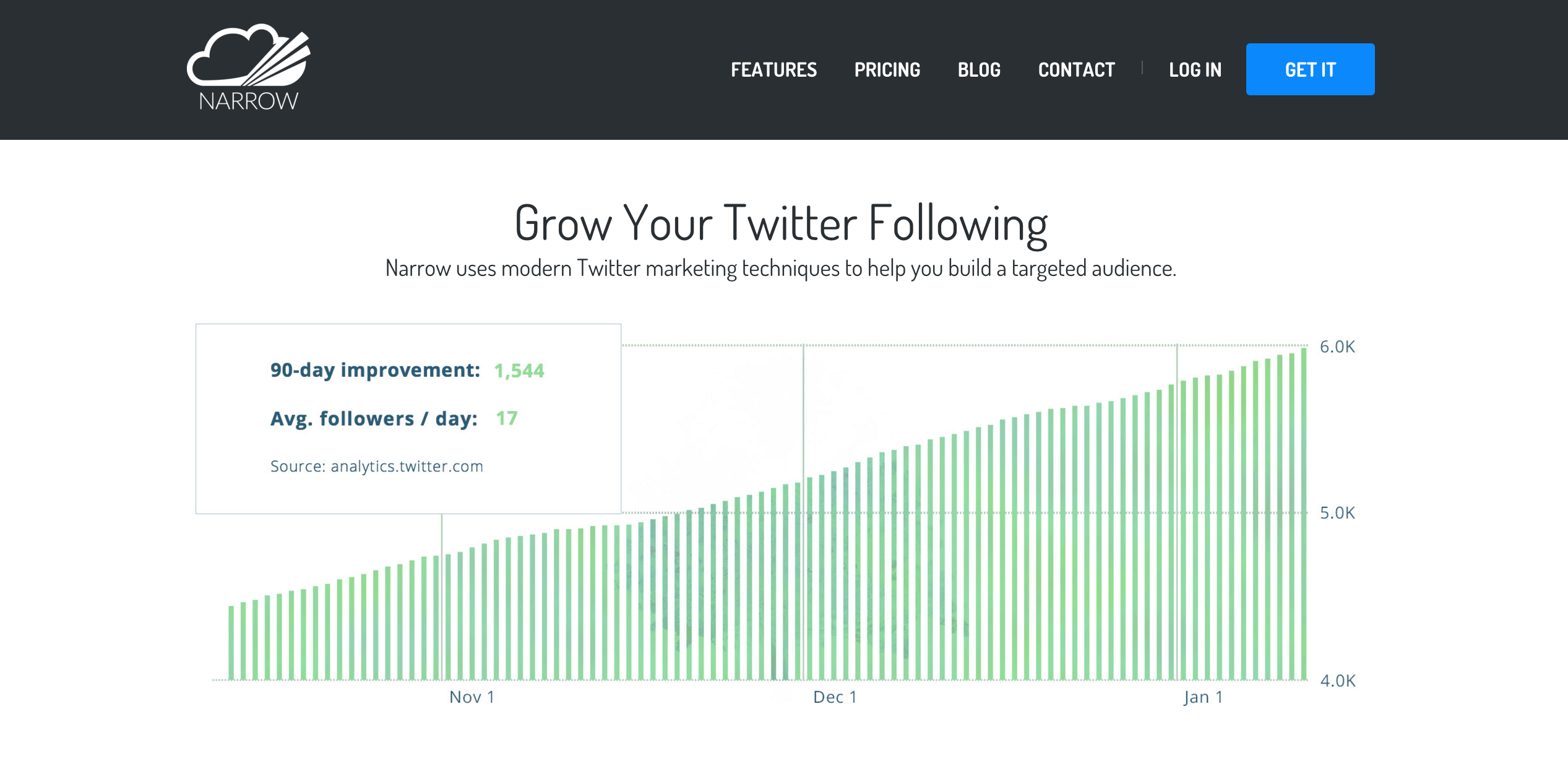
Task: Click the Avg. followers per day value 17
Action: (x=506, y=419)
